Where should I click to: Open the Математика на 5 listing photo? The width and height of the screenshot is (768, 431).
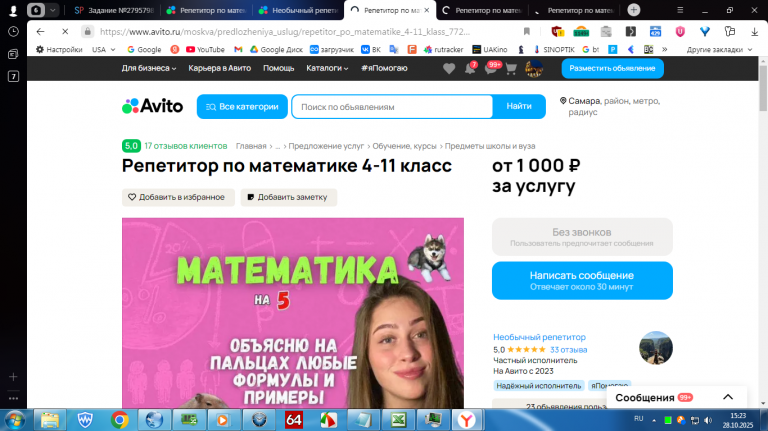(292, 313)
